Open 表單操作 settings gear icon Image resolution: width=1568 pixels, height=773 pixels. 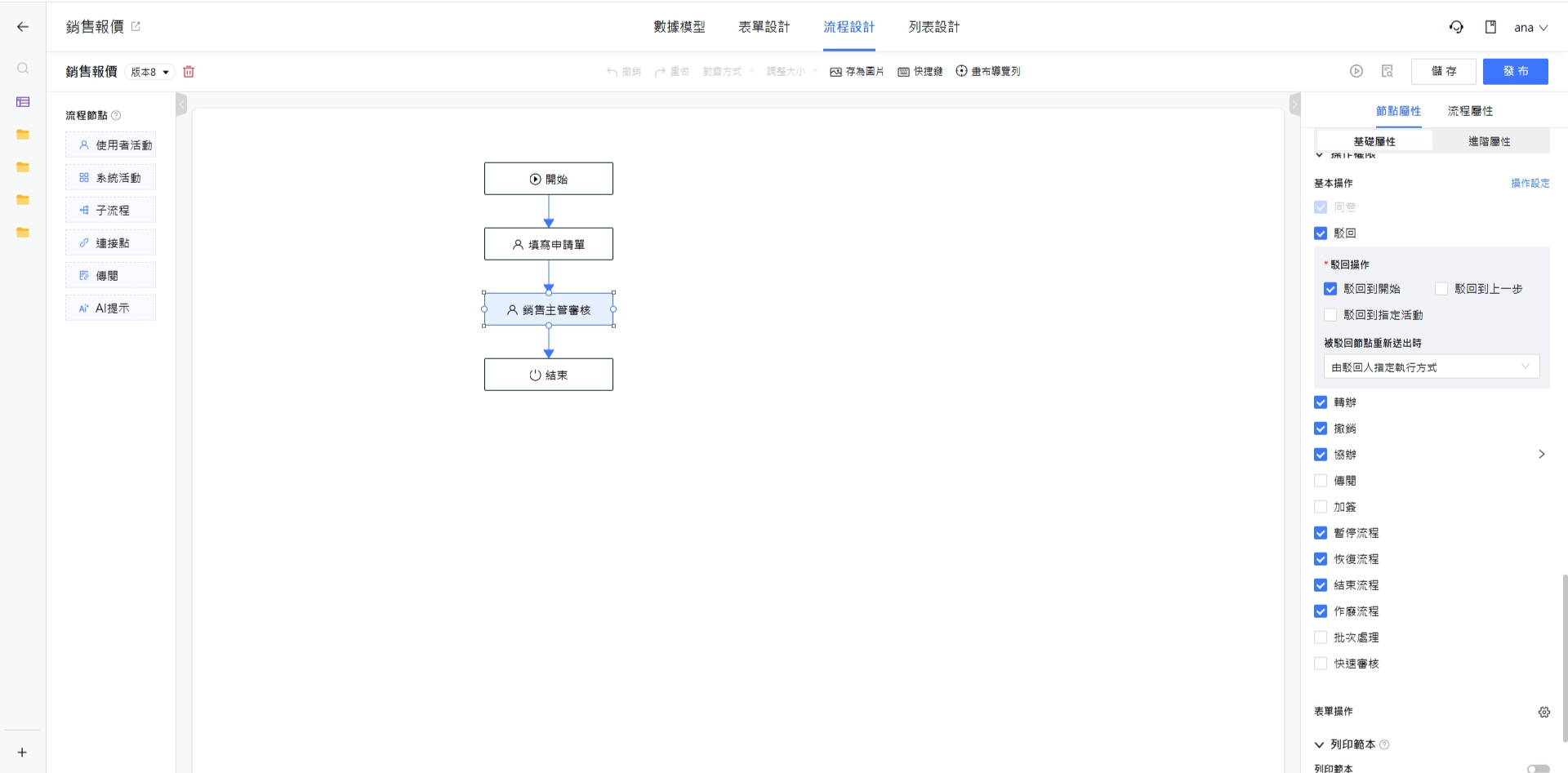click(1543, 712)
